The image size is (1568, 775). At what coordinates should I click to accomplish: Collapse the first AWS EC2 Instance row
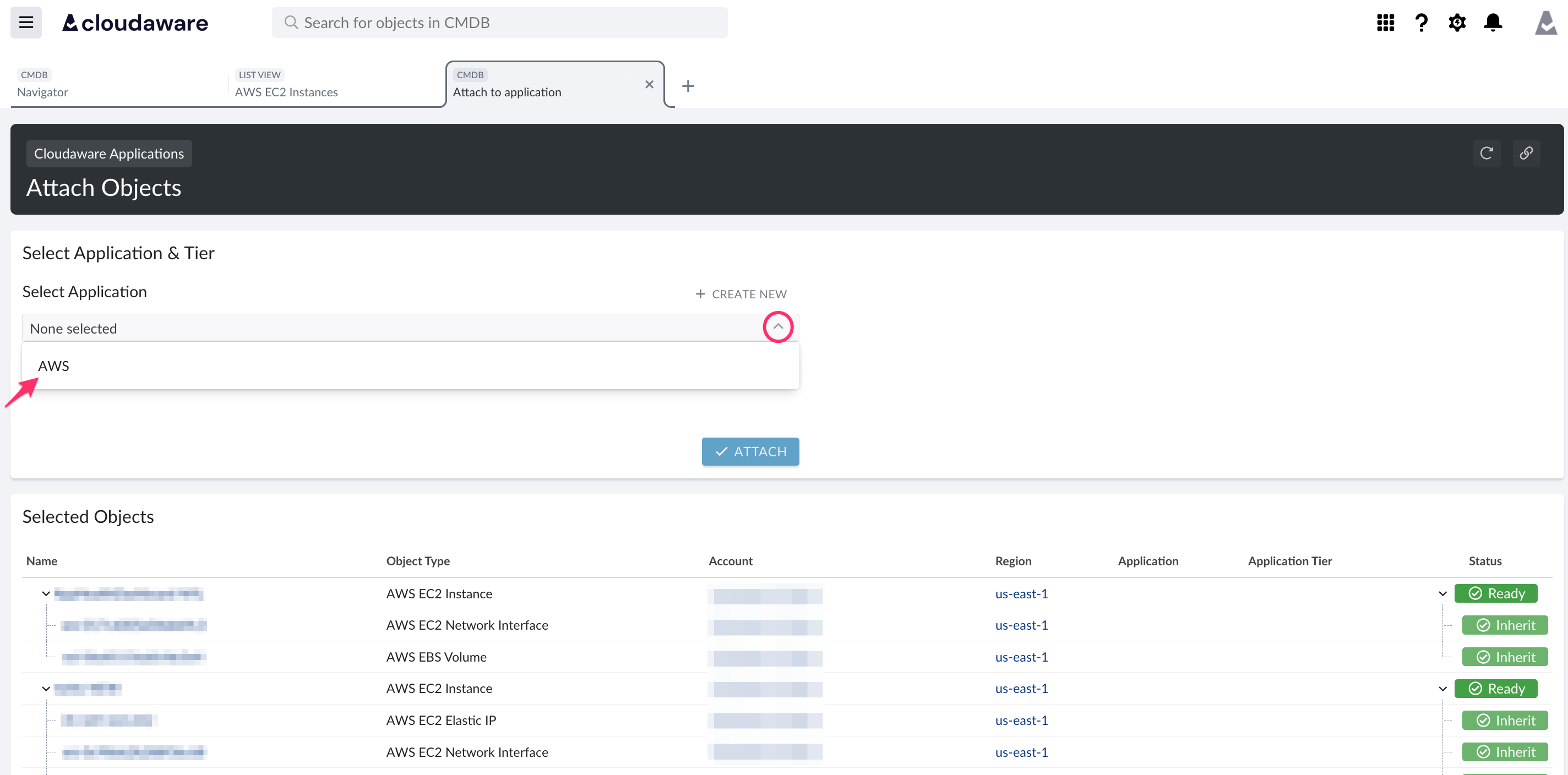point(46,594)
